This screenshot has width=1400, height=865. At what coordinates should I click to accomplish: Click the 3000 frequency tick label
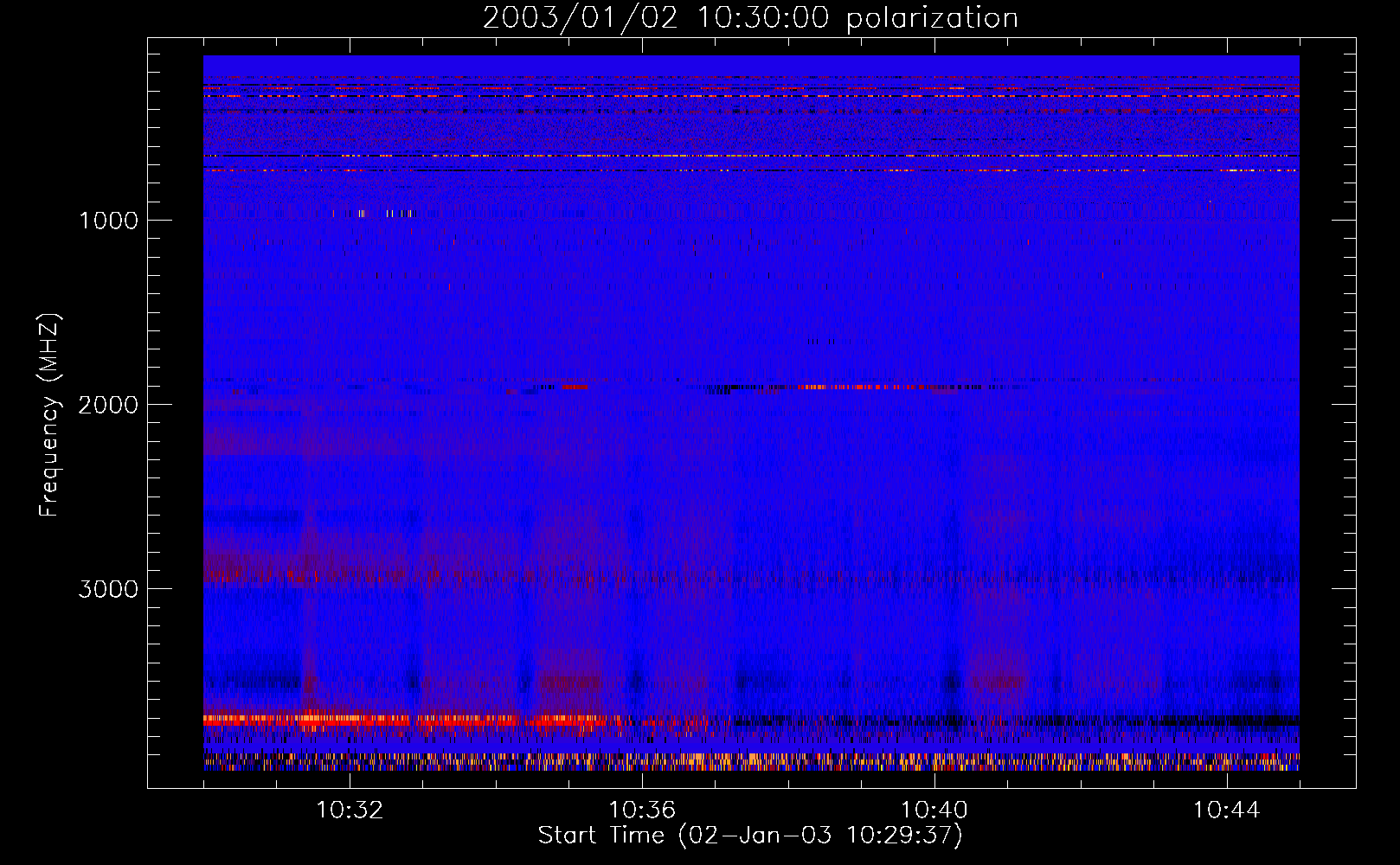[x=108, y=589]
